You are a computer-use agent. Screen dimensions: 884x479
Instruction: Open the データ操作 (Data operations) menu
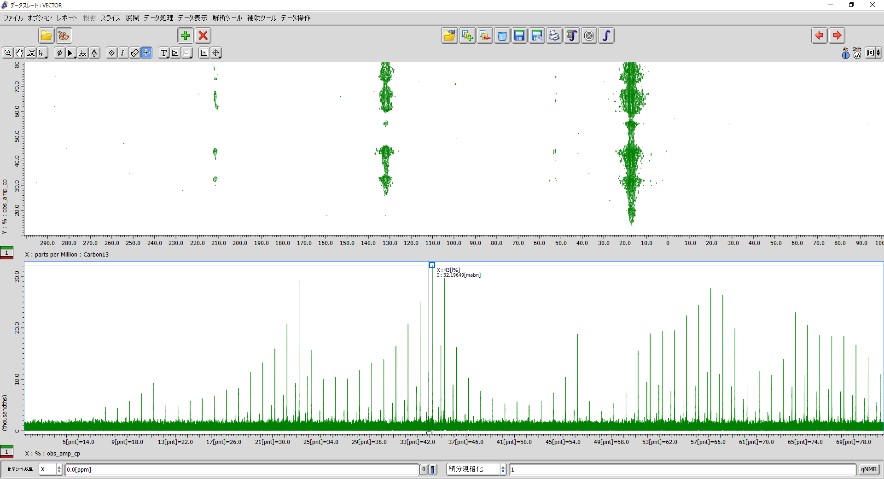click(x=296, y=18)
